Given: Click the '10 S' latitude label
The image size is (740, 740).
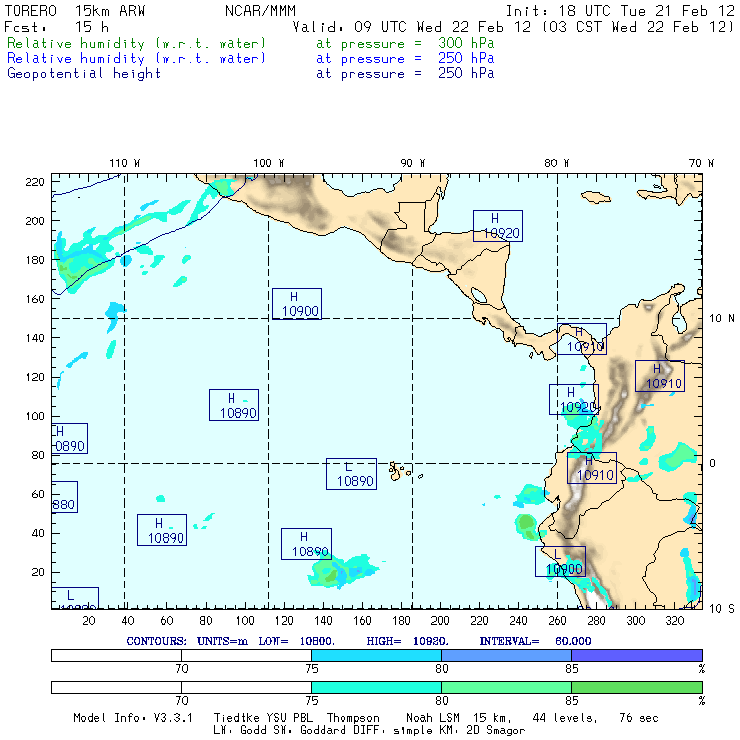Looking at the screenshot, I should click(722, 608).
